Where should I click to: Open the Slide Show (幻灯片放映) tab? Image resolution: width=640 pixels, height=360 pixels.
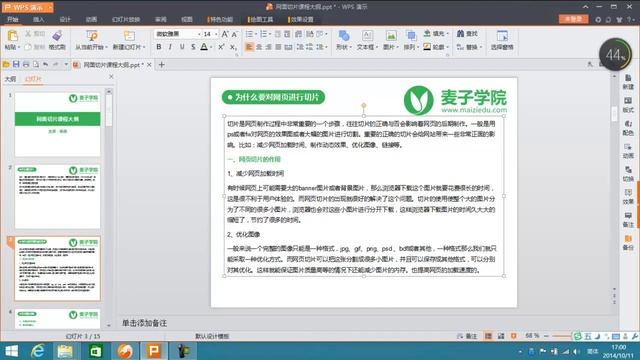pyautogui.click(x=126, y=19)
